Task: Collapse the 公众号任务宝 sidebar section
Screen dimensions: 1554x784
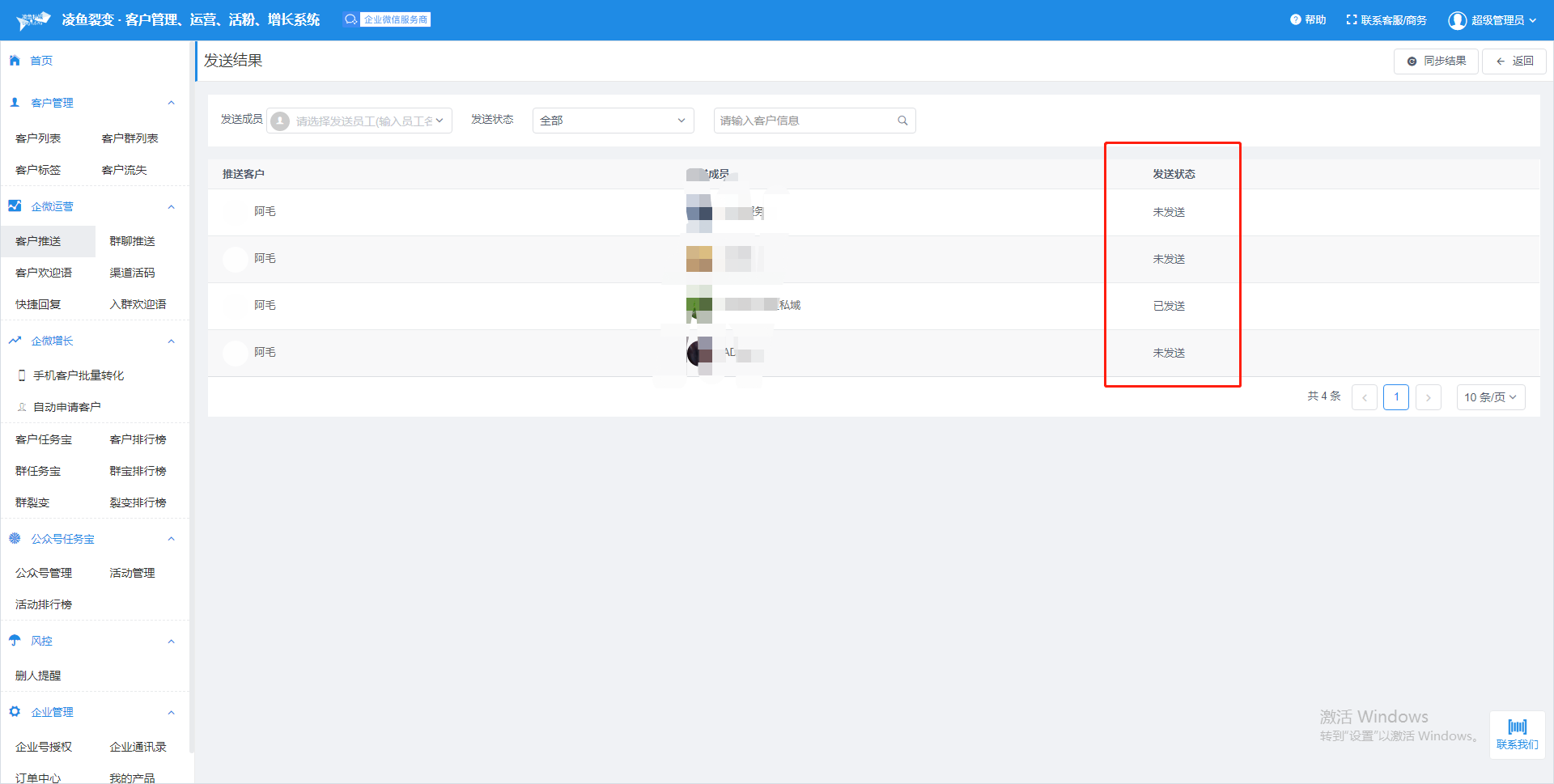Action: point(171,539)
